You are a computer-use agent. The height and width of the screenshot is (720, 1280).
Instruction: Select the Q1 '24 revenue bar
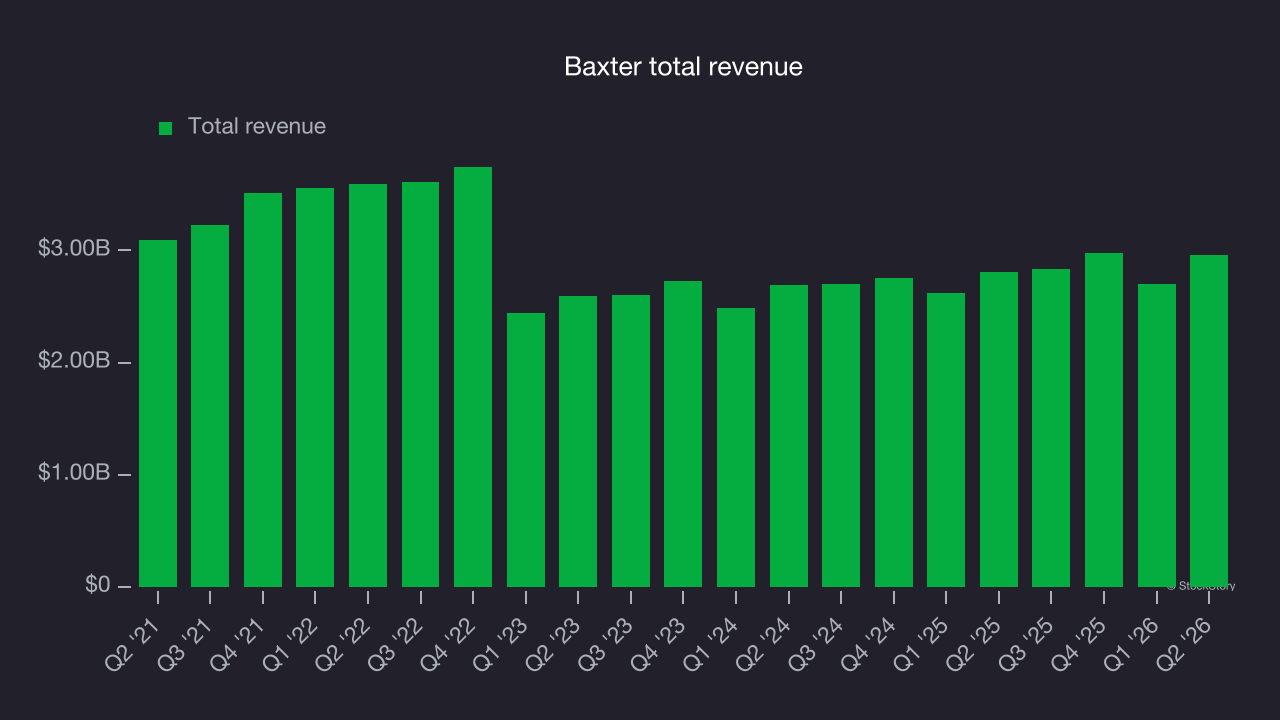(736, 447)
